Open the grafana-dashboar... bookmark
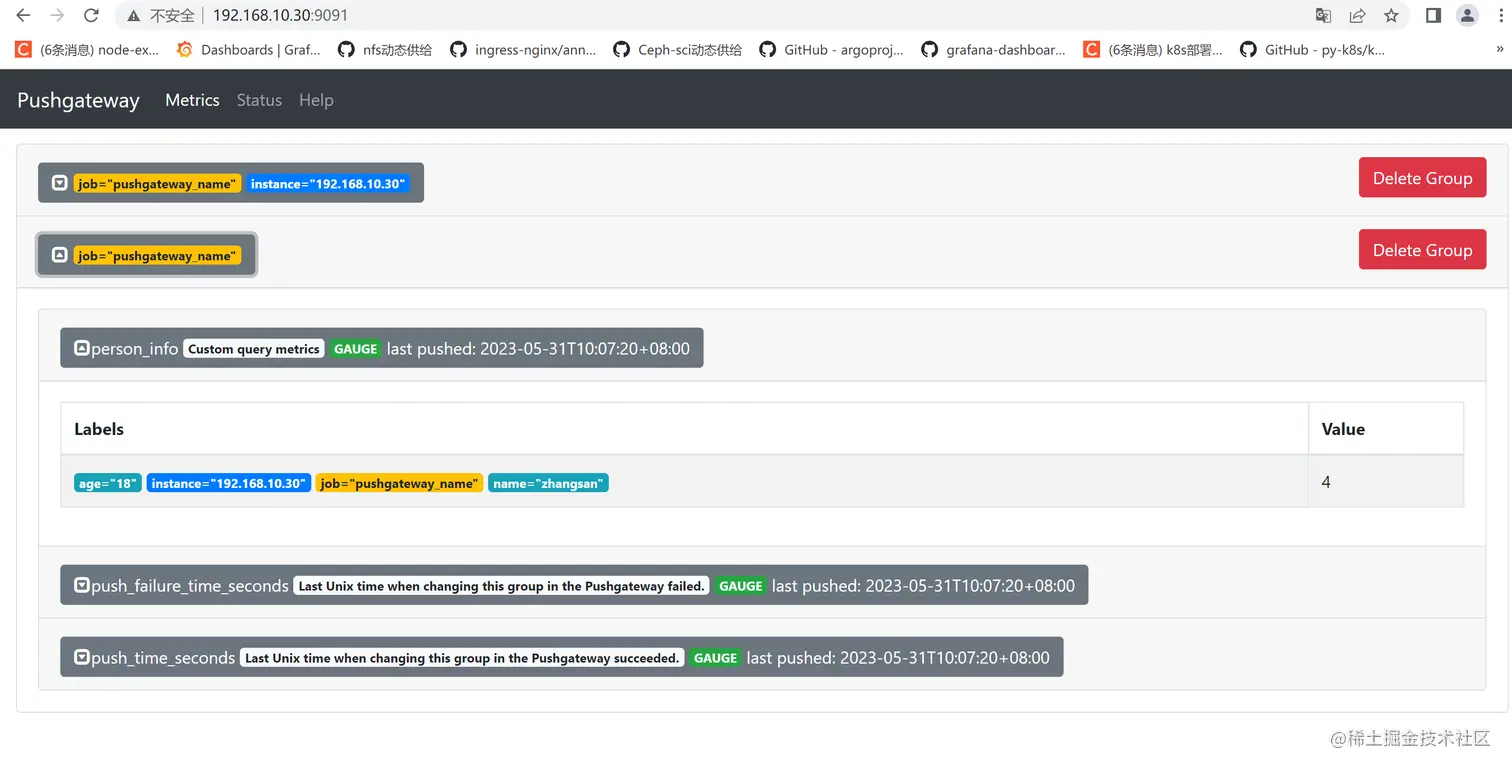Viewport: 1512px width, 770px height. click(993, 49)
